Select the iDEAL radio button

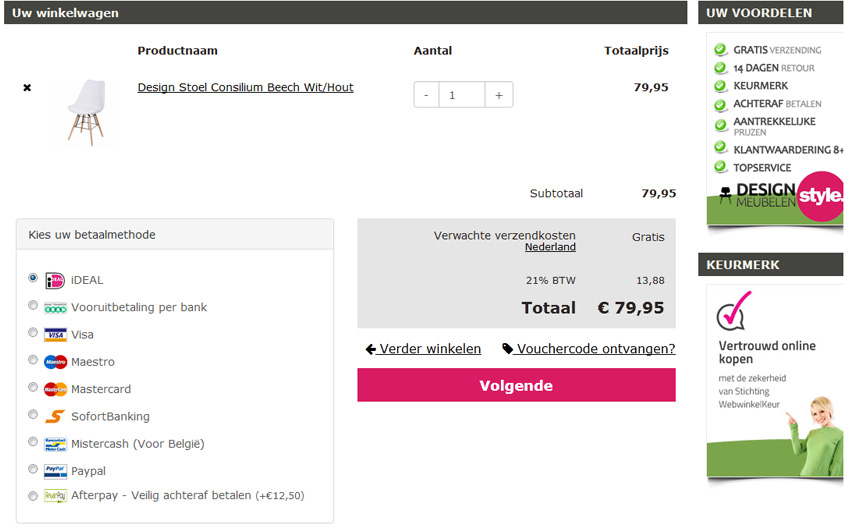(33, 278)
